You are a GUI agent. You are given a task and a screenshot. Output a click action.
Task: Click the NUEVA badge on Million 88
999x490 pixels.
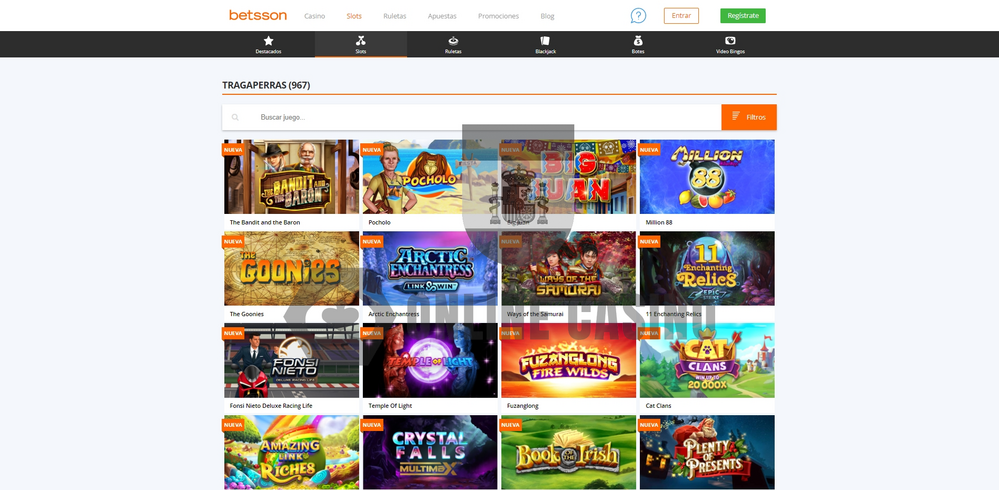649,150
